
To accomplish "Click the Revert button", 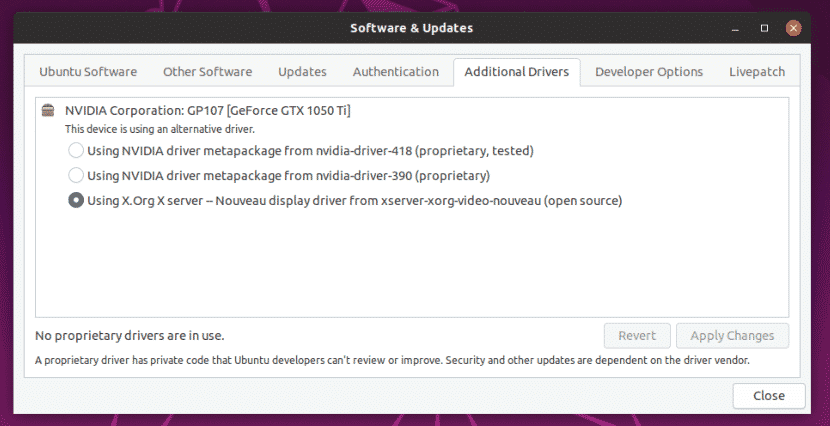I will click(637, 336).
